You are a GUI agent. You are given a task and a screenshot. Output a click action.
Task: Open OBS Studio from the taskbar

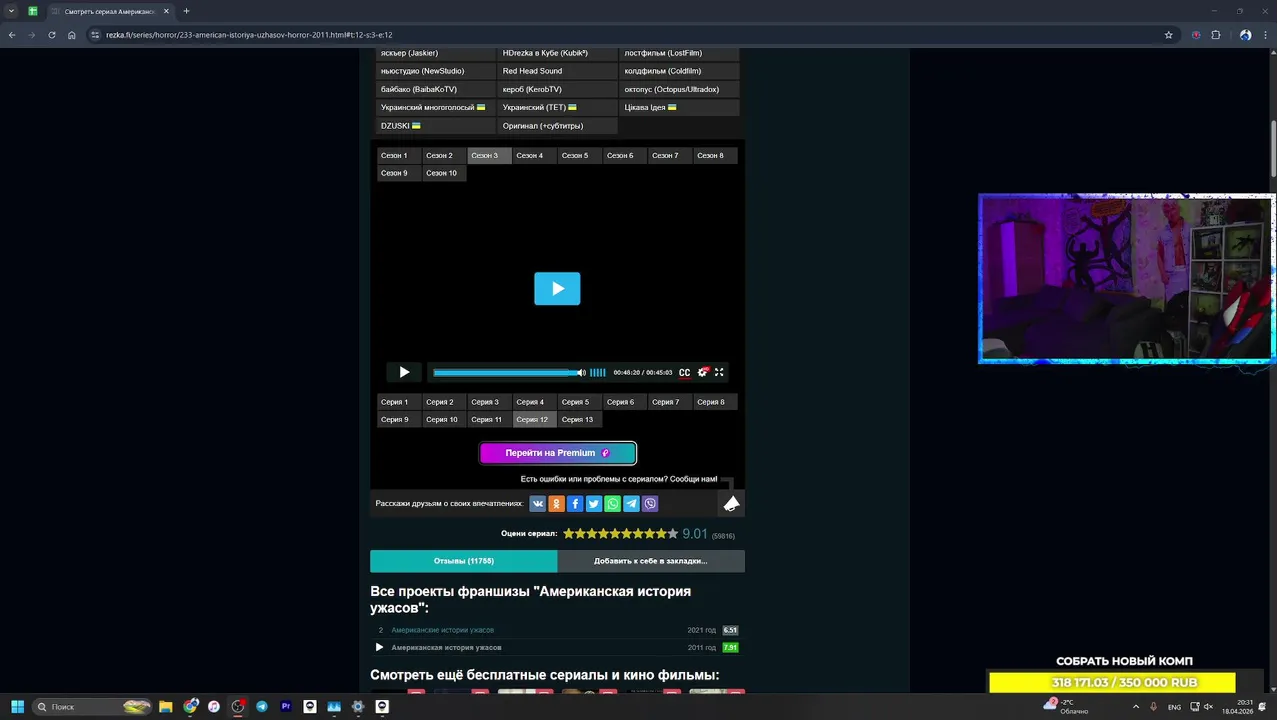238,706
